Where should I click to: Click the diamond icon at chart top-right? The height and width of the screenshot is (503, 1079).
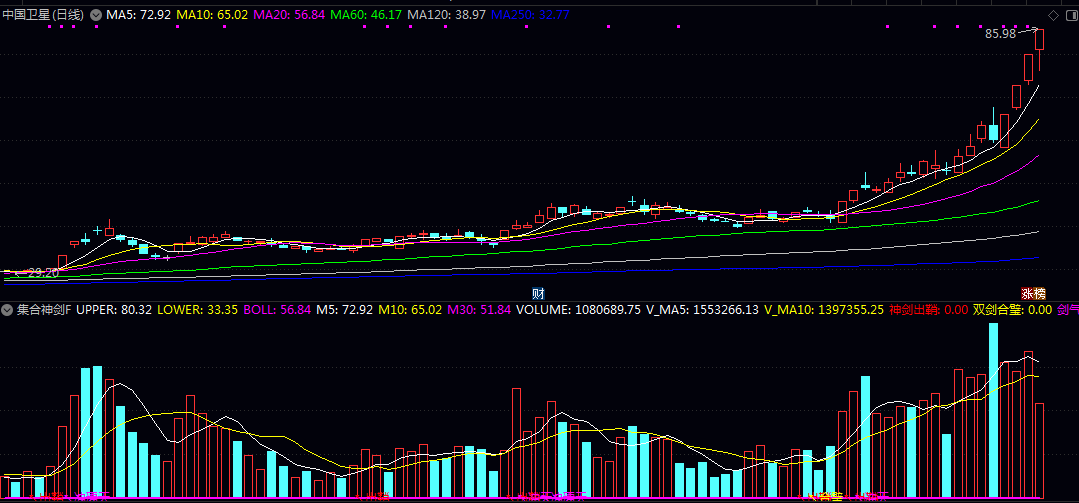pyautogui.click(x=1053, y=15)
